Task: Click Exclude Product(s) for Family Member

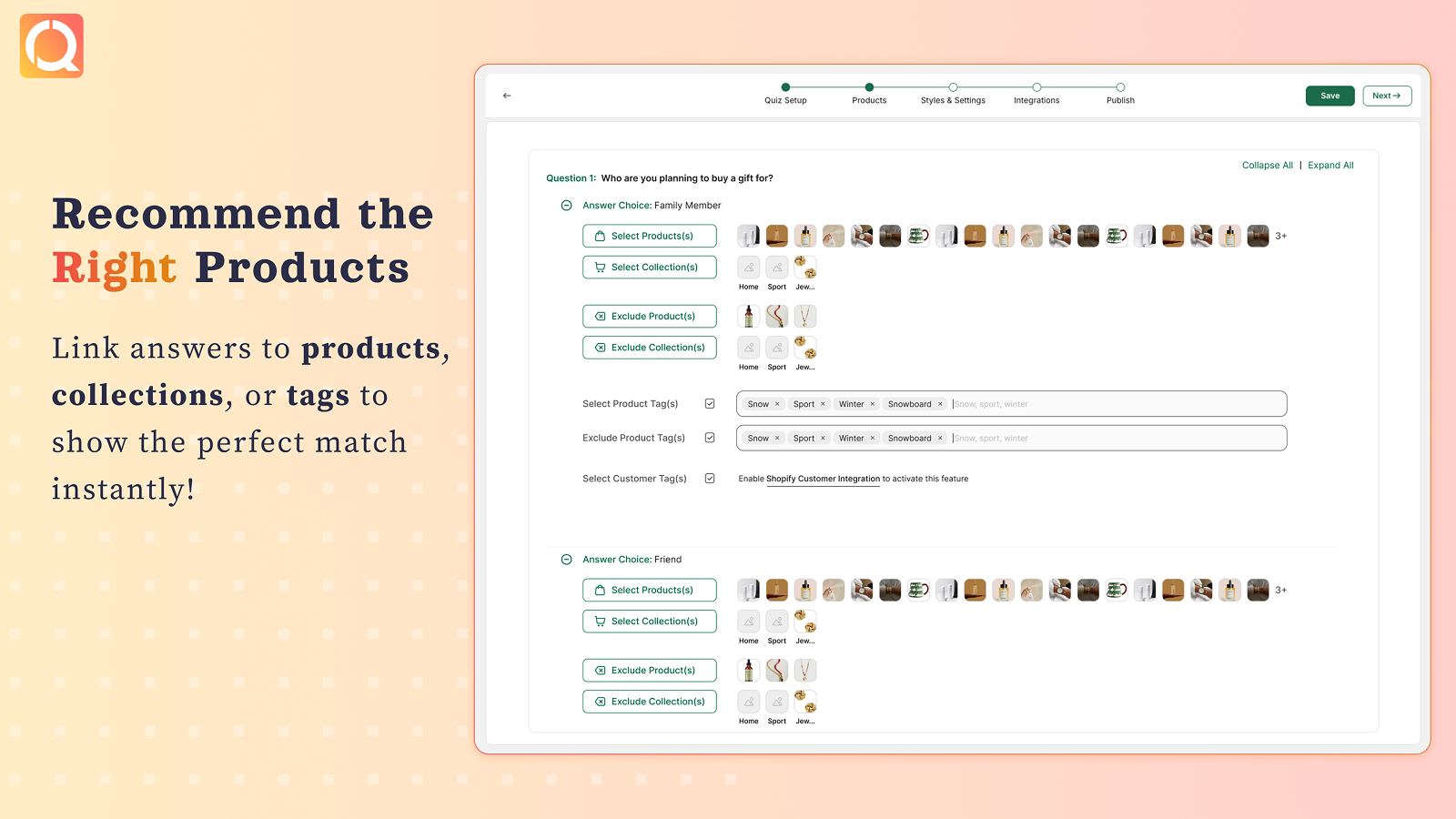Action: pos(650,316)
